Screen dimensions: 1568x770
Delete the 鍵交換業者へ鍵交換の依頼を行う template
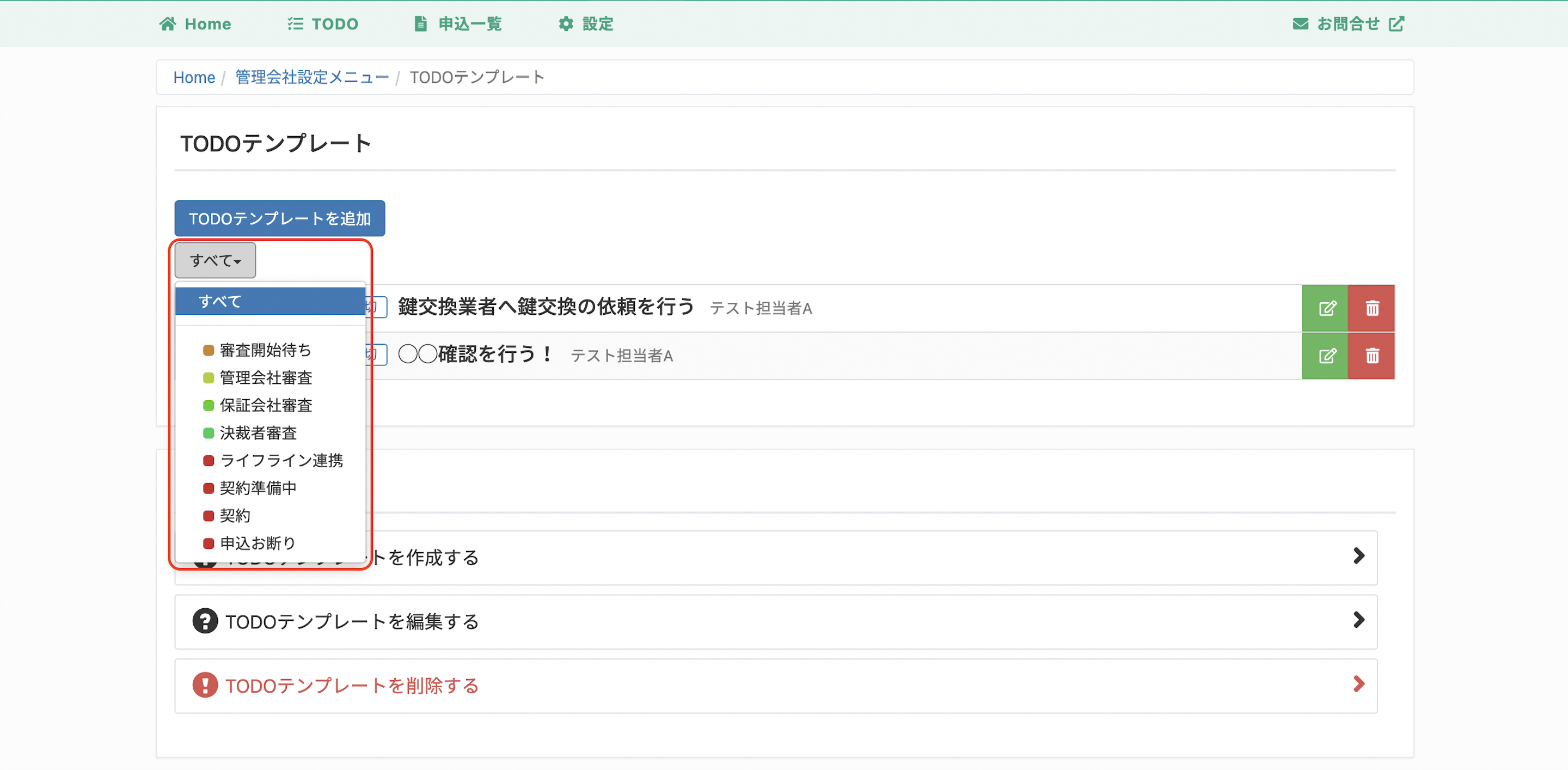click(1371, 309)
